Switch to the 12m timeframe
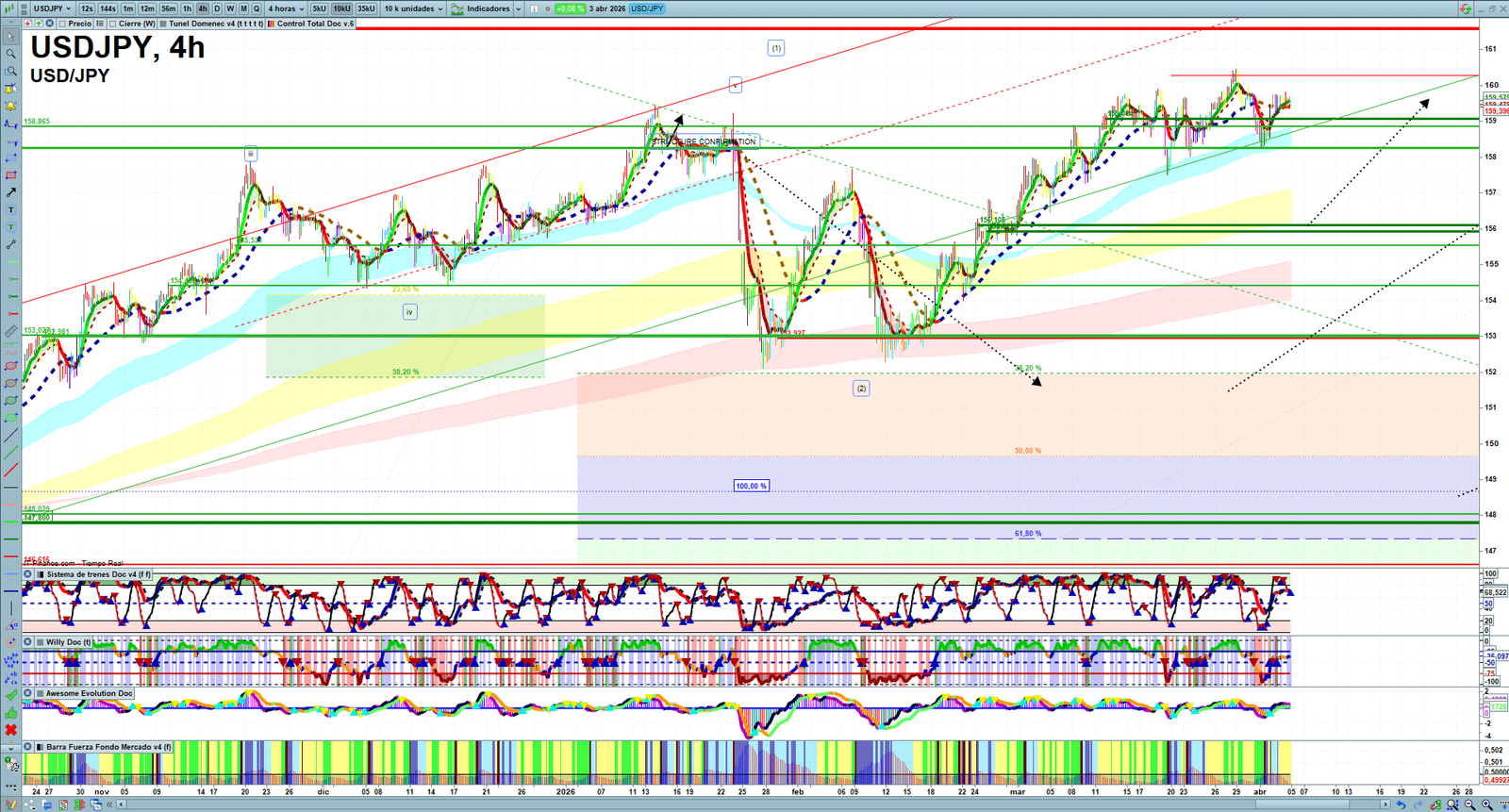 tap(147, 8)
